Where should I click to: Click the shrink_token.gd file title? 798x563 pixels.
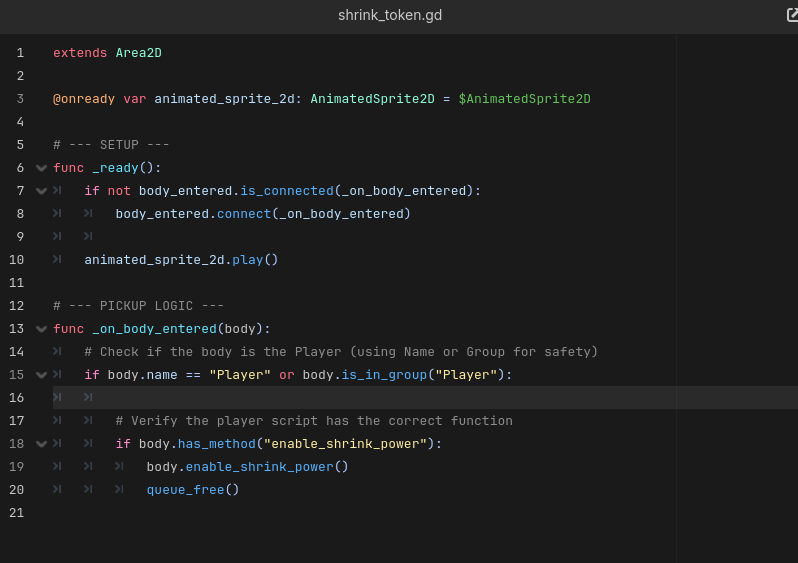(x=390, y=15)
